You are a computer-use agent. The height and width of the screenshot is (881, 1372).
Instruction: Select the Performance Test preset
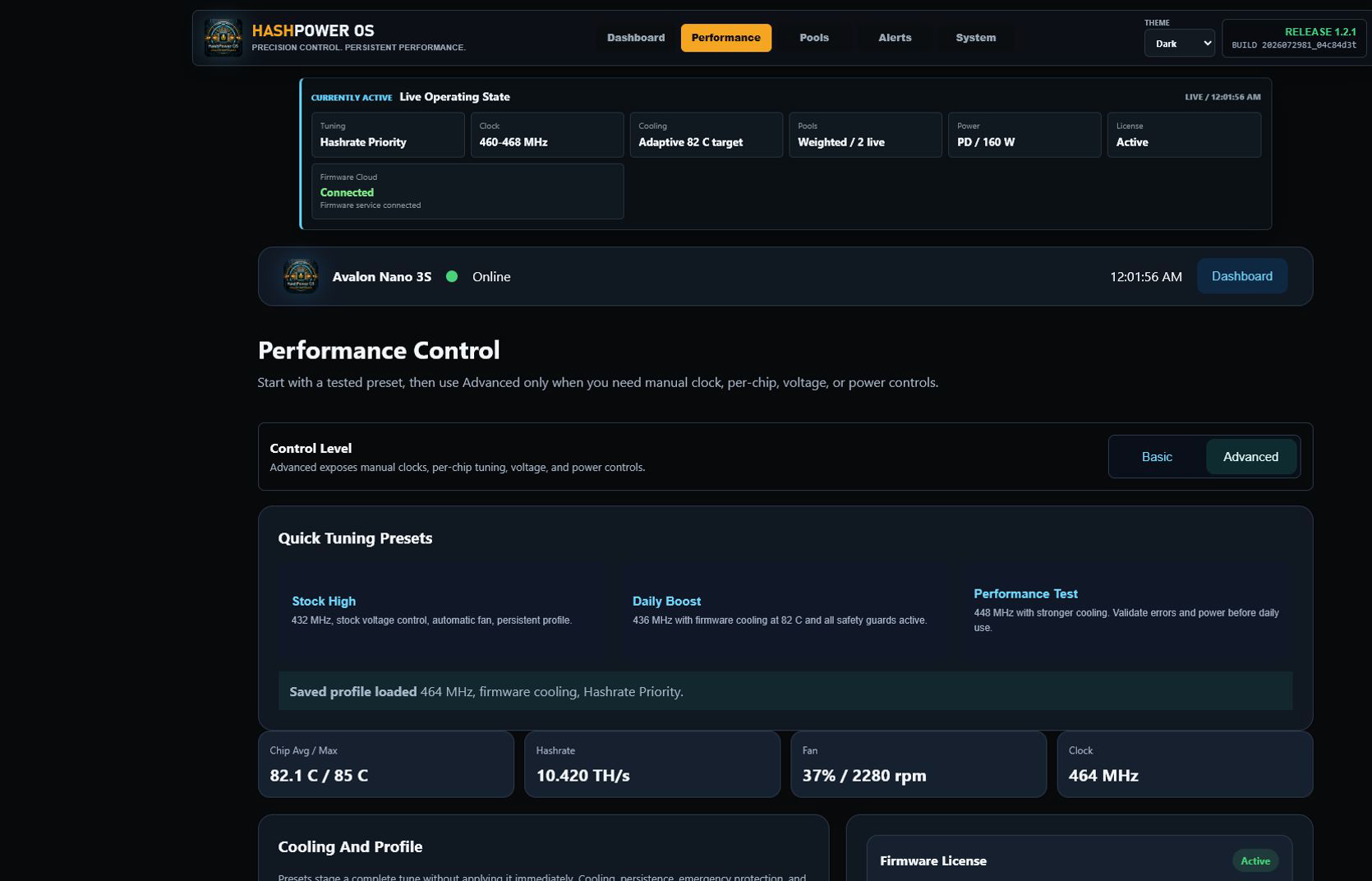[x=1126, y=611]
